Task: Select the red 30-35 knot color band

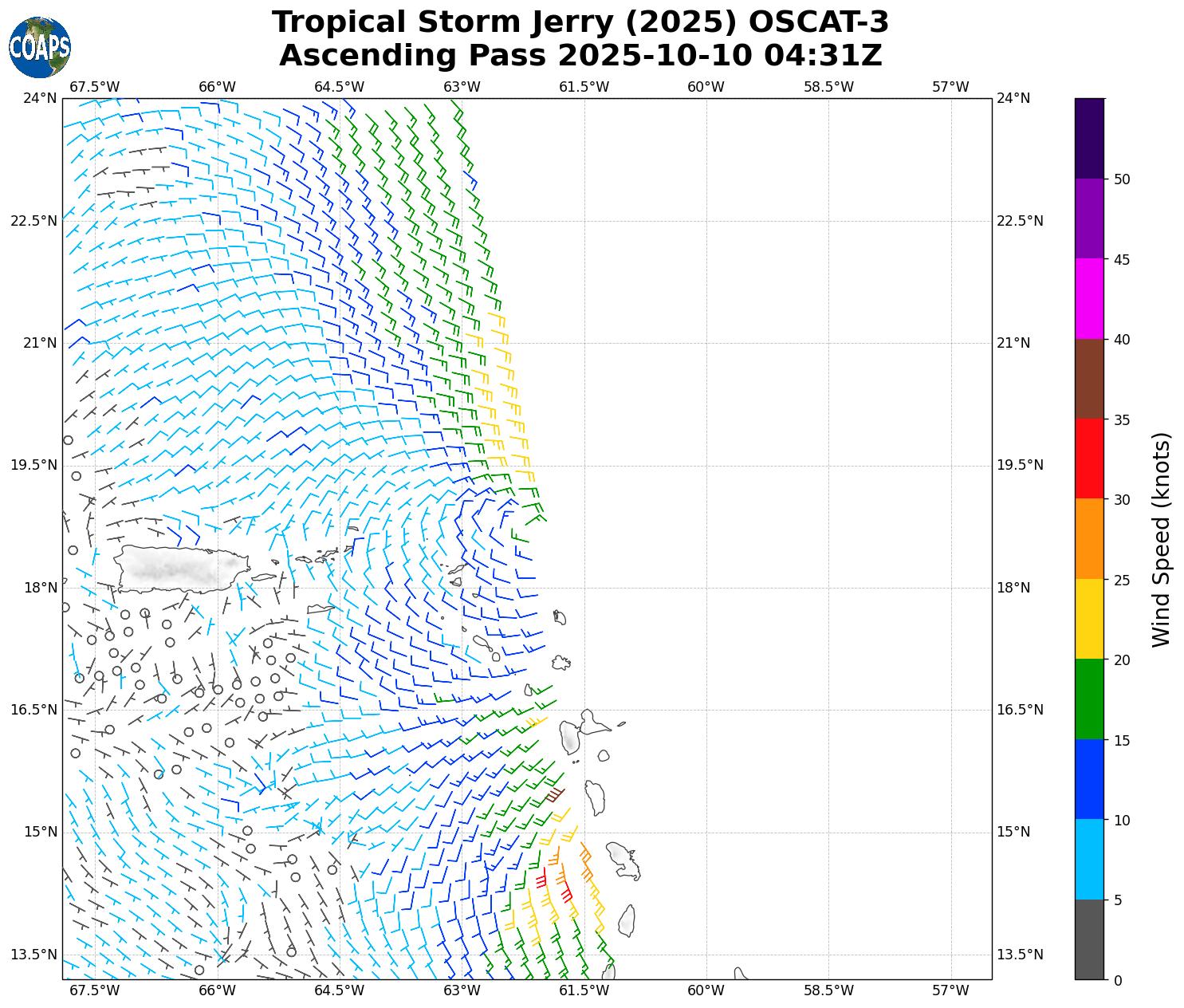Action: click(1088, 459)
